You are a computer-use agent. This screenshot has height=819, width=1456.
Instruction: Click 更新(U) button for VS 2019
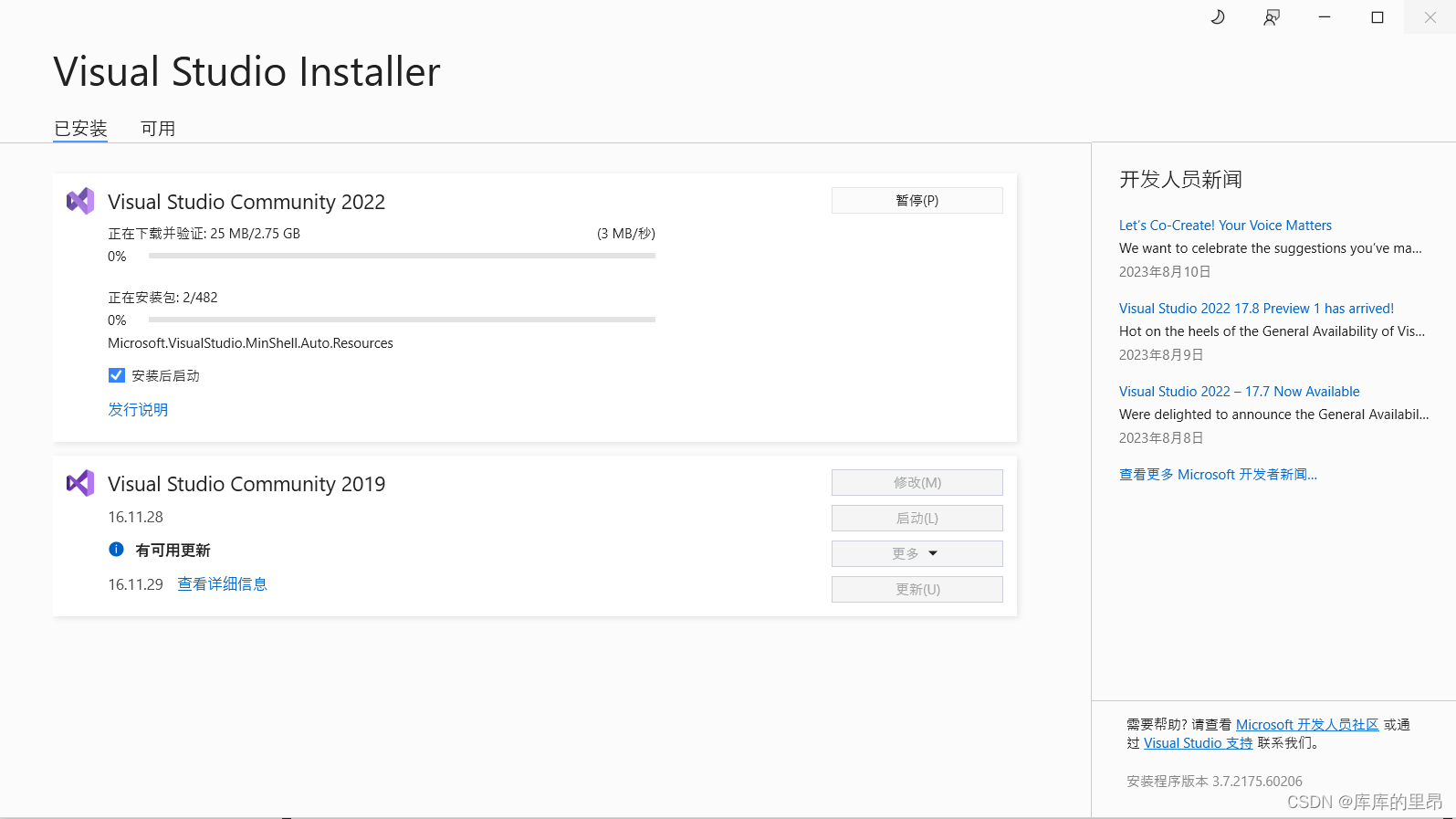[x=917, y=589]
